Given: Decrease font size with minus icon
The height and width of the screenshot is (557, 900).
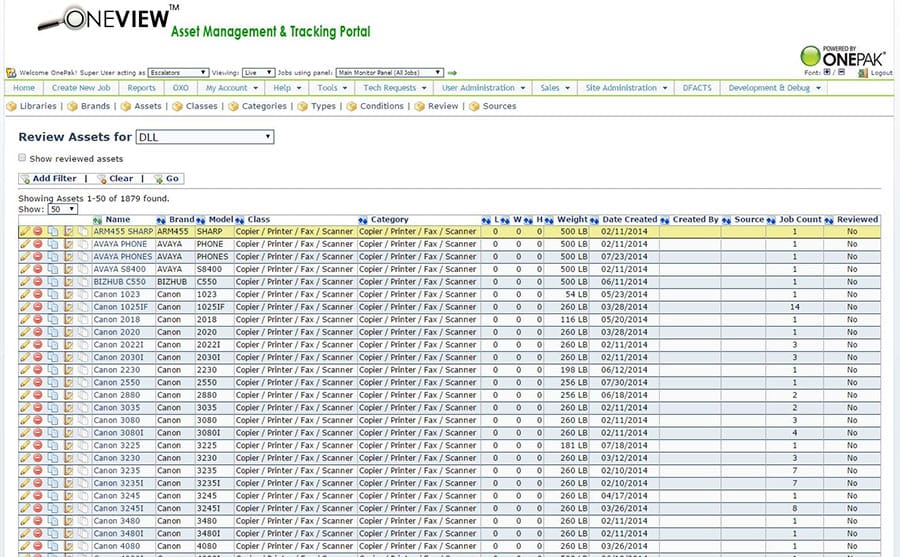Looking at the screenshot, I should [x=841, y=72].
